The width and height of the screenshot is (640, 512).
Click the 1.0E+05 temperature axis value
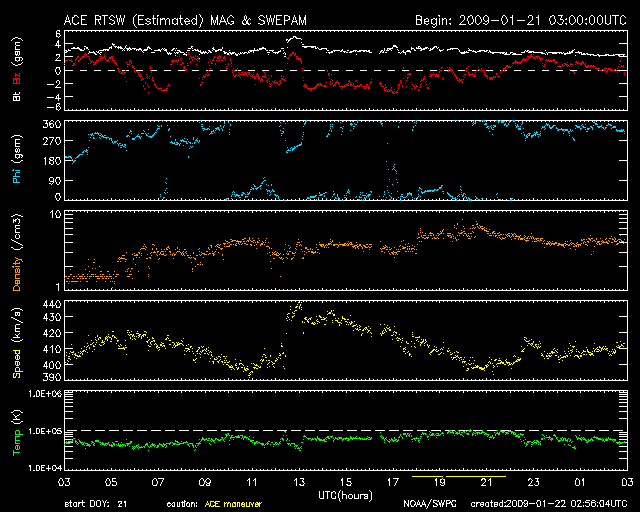point(45,431)
